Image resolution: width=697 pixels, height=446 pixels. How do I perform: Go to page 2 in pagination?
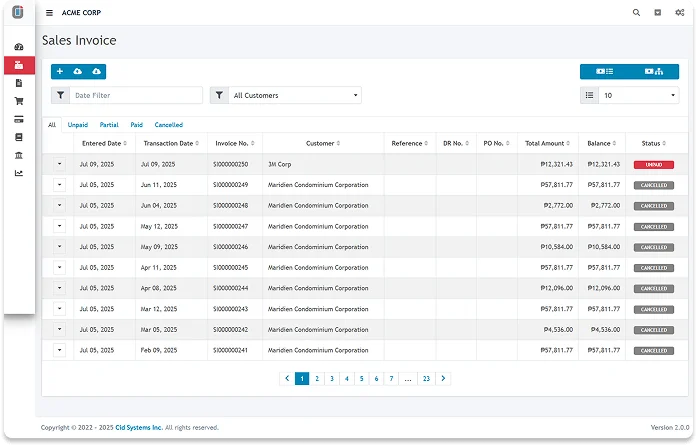coord(316,379)
